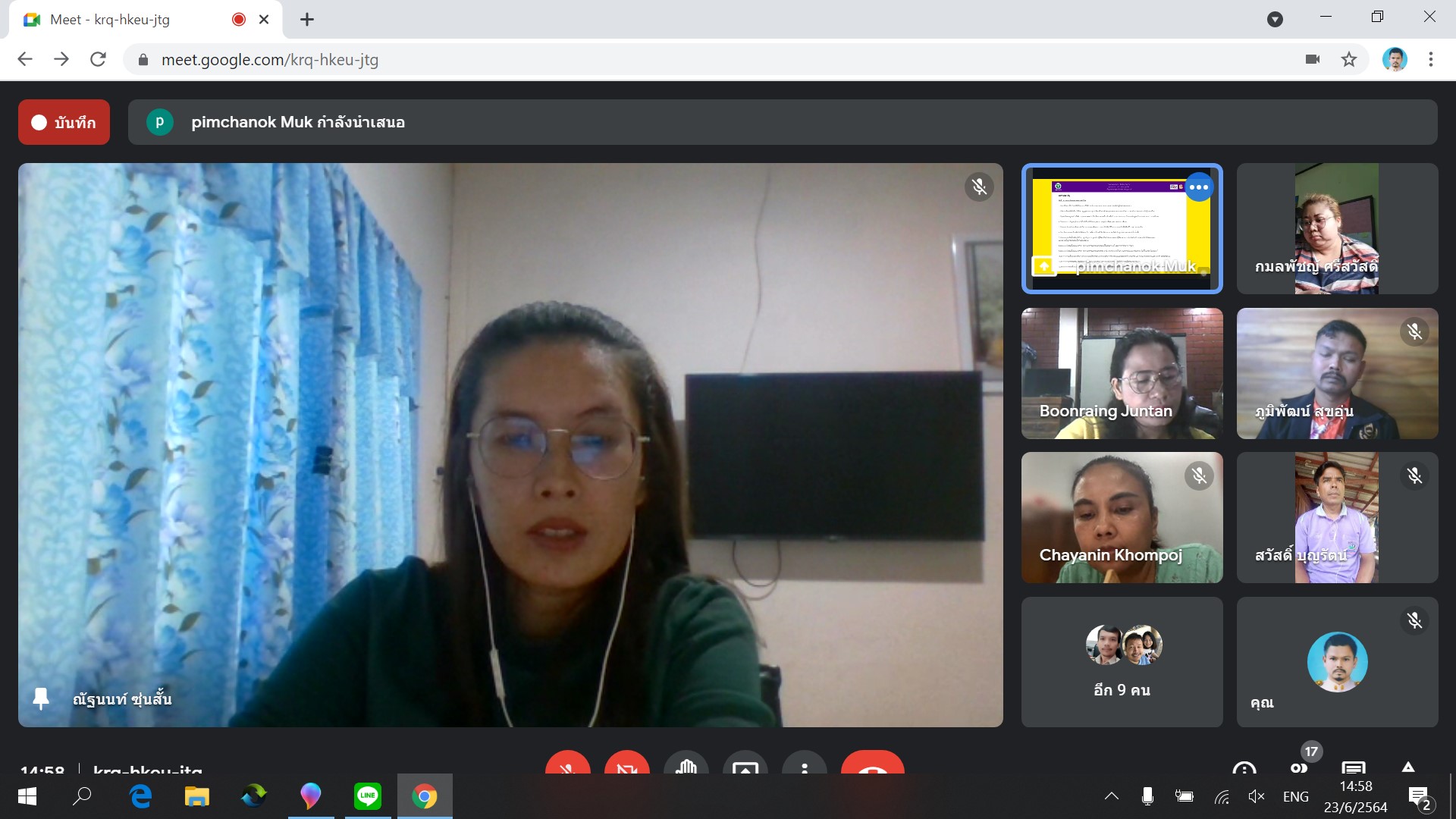Raise hand in the meeting
Viewport: 1456px width, 819px height.
(686, 764)
